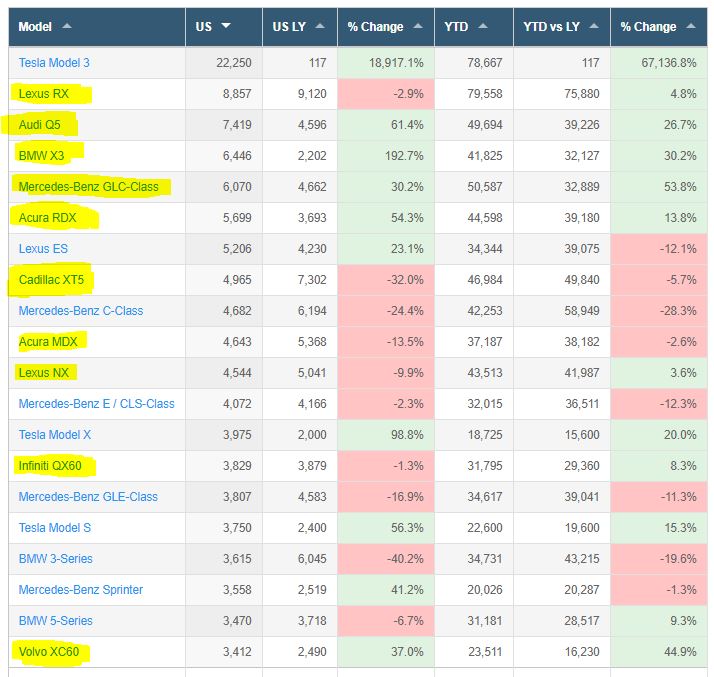
Task: Select the 9,120 US LY cell
Action: 300,93
